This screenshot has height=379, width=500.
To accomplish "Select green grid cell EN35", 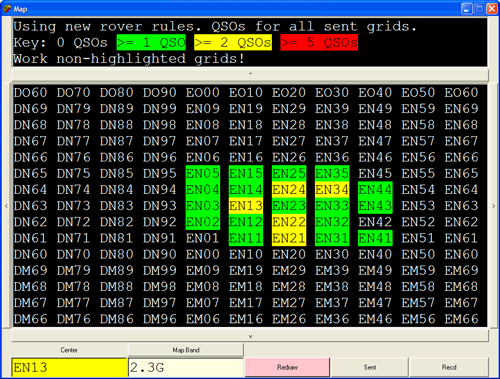I will tap(332, 173).
